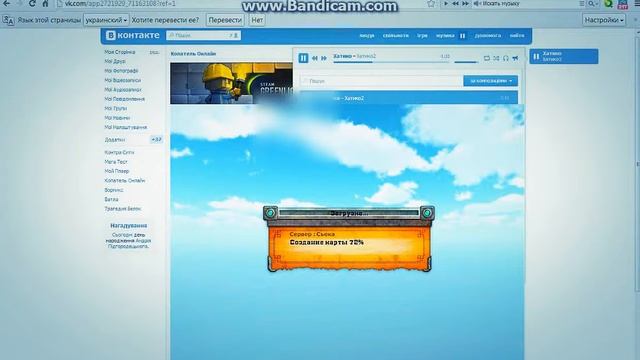The height and width of the screenshot is (360, 640).
Task: Click the 'Искать музыку' search field
Action: coord(524,4)
